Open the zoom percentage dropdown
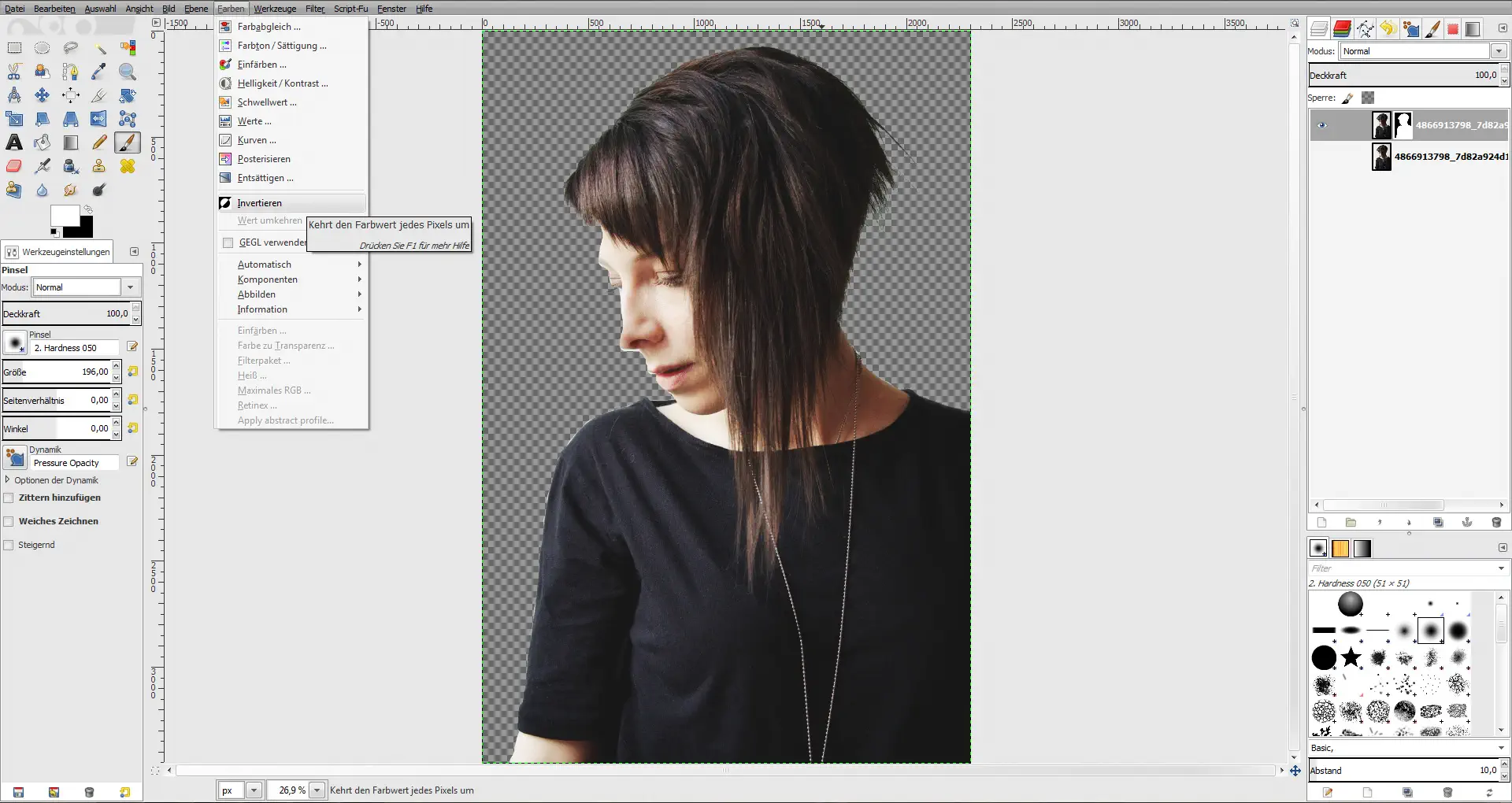1512x803 pixels. (x=317, y=790)
